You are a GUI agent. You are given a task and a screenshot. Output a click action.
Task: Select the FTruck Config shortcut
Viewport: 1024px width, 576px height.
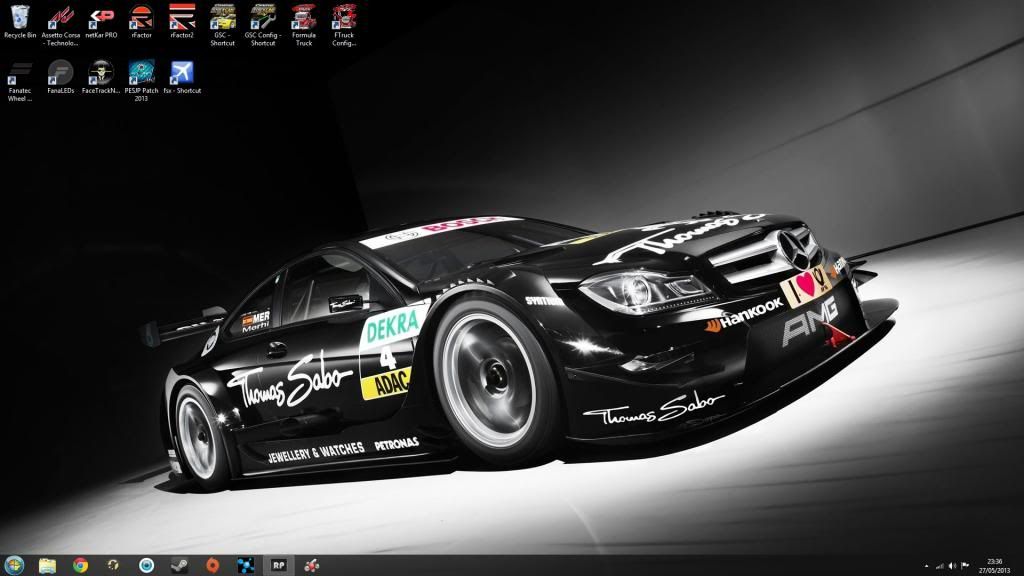click(344, 25)
